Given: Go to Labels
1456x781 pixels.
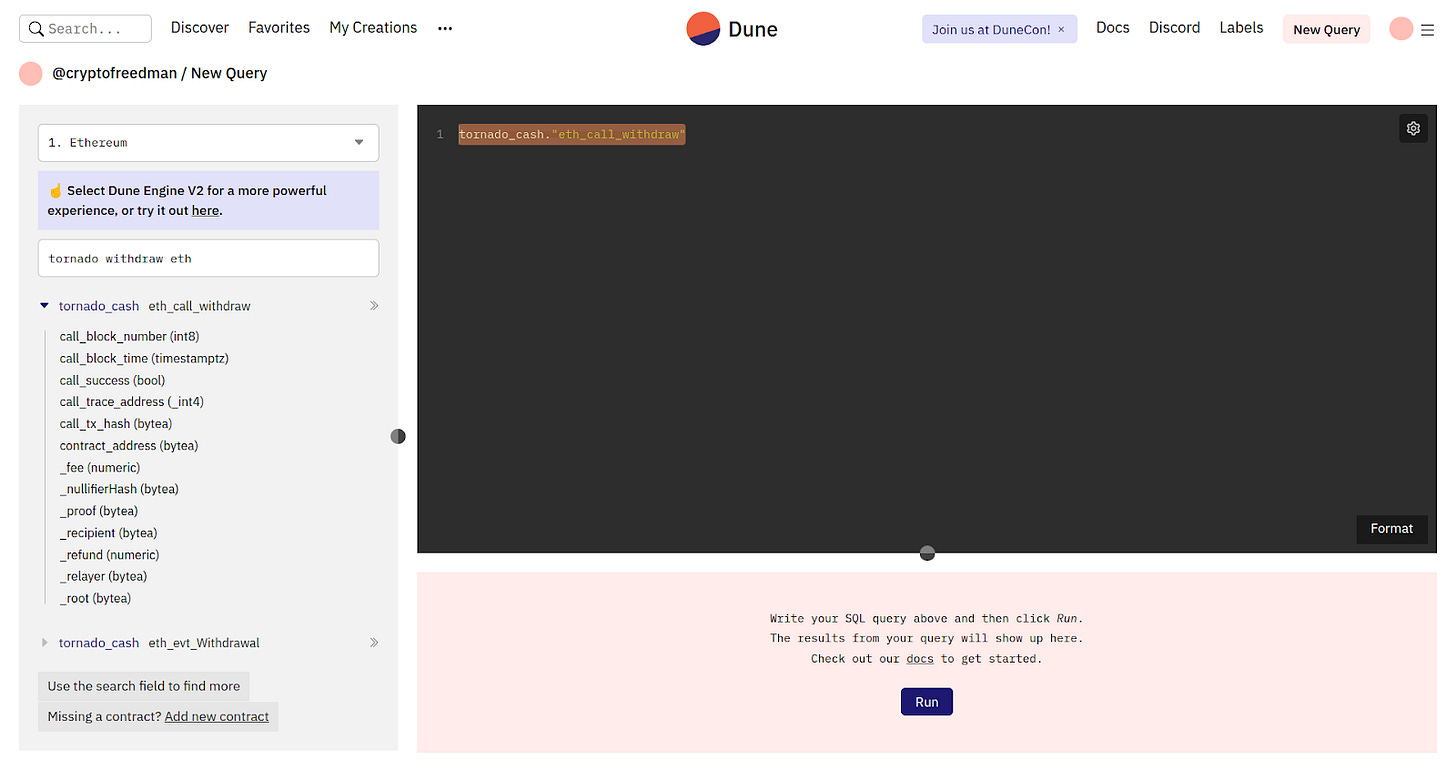Looking at the screenshot, I should [1241, 28].
